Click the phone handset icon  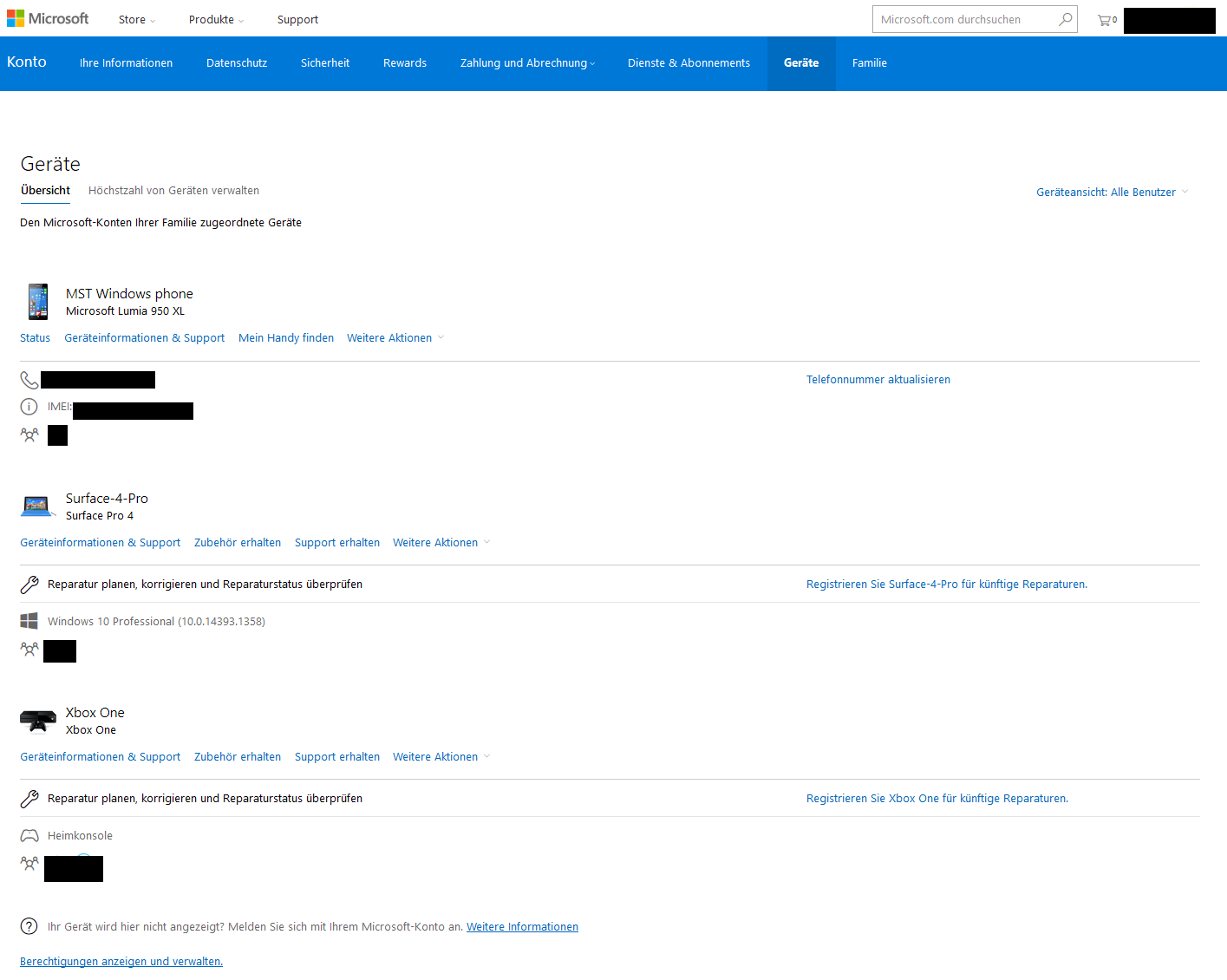tap(29, 380)
